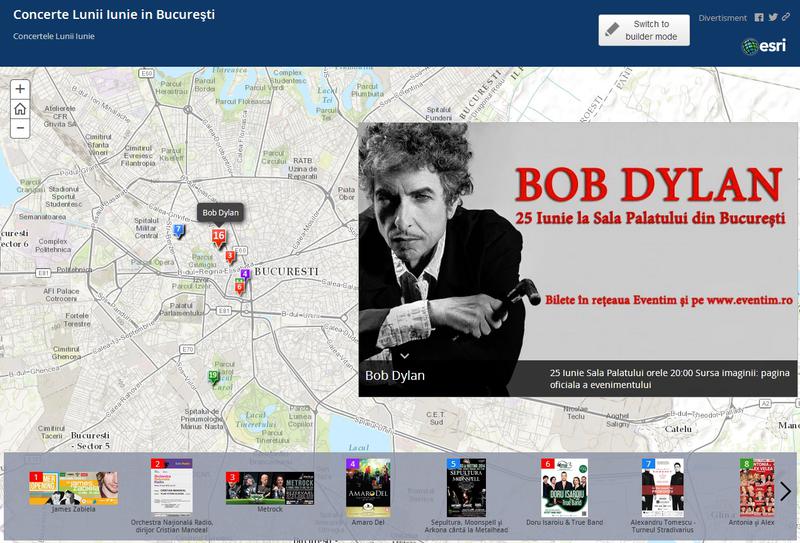Viewport: 800px width, 543px height.
Task: Select blue map marker 7
Action: (x=178, y=231)
